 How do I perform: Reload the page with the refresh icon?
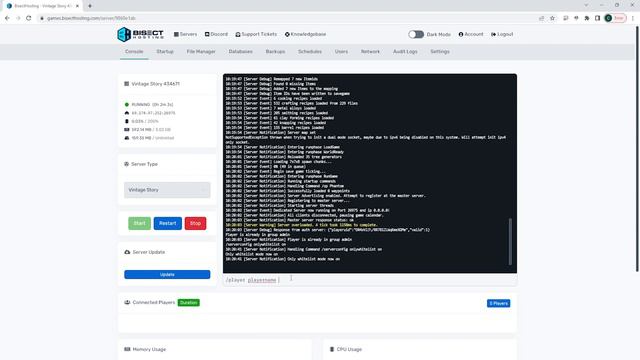[x=29, y=18]
